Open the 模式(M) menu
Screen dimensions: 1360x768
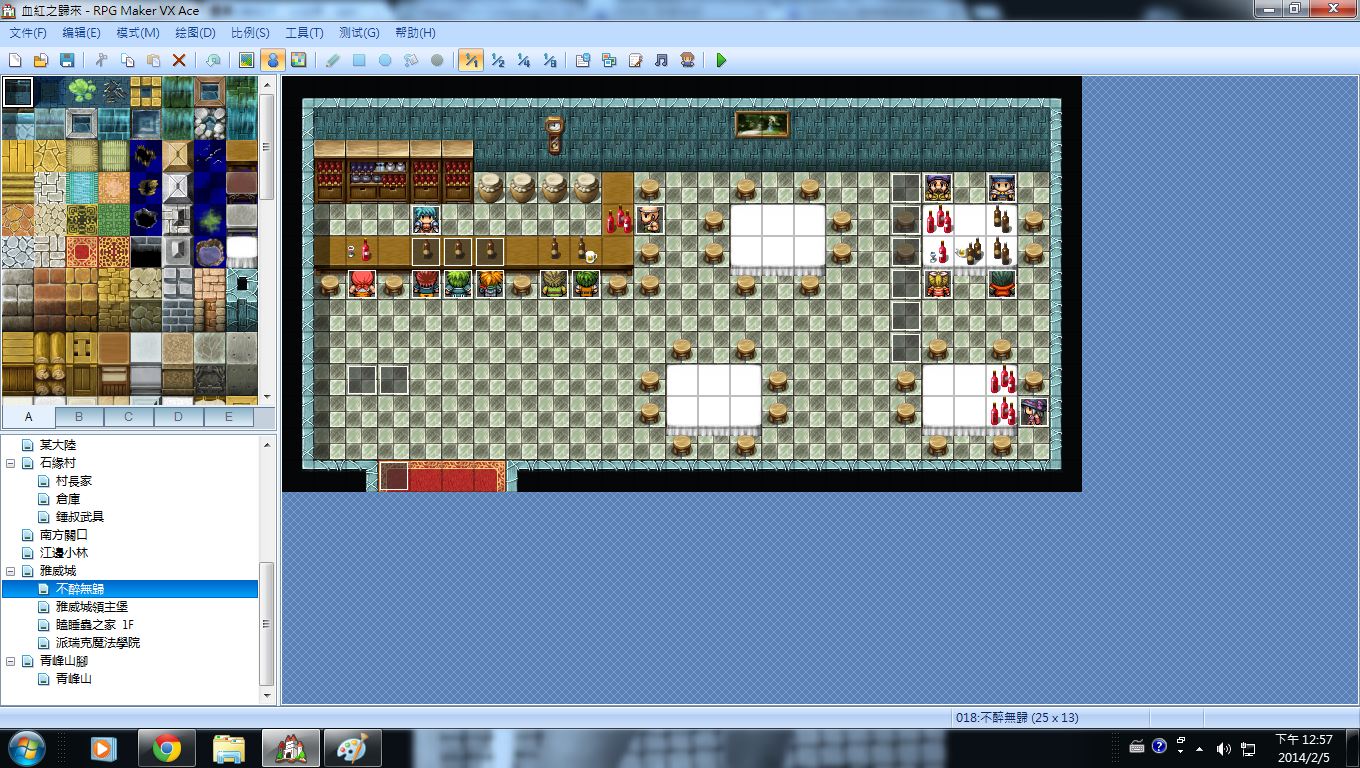138,33
